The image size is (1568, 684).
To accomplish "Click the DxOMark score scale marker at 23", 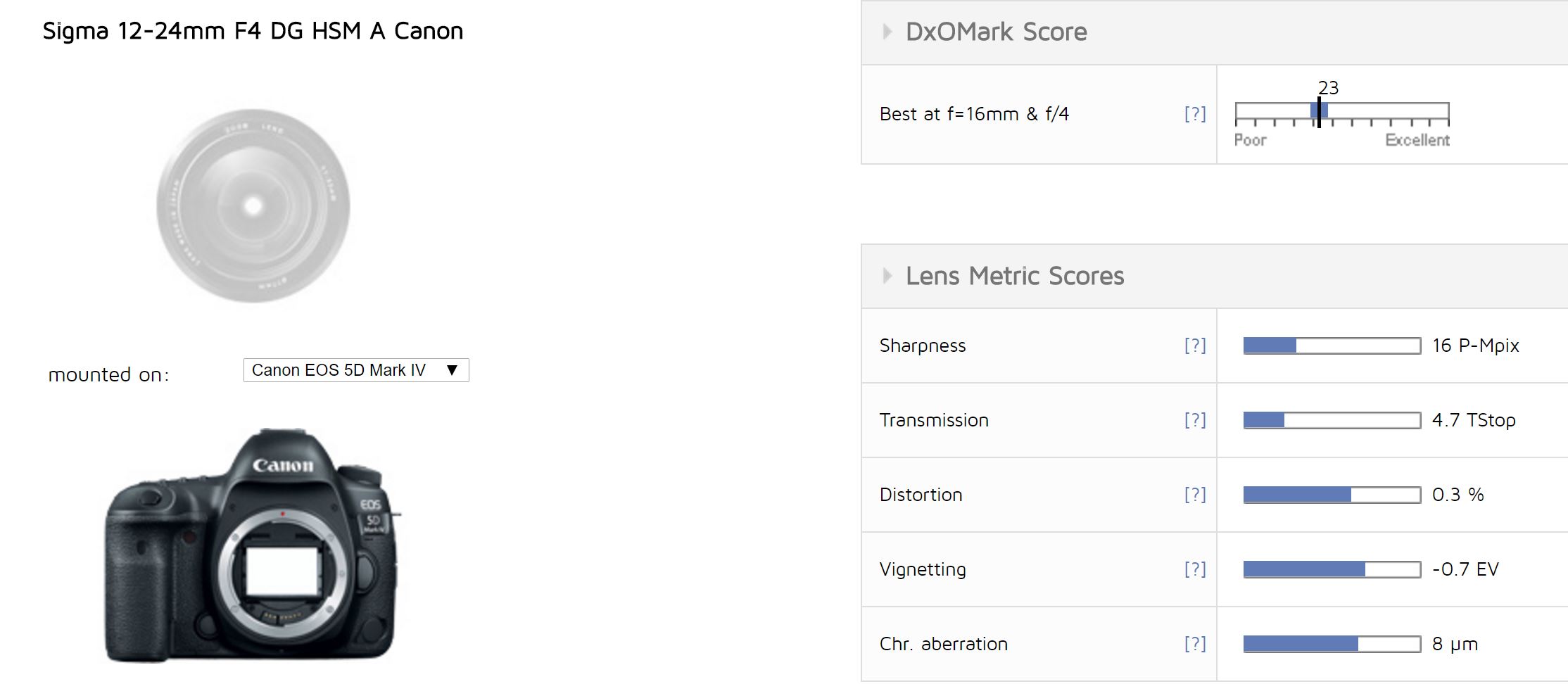I will click(1319, 113).
